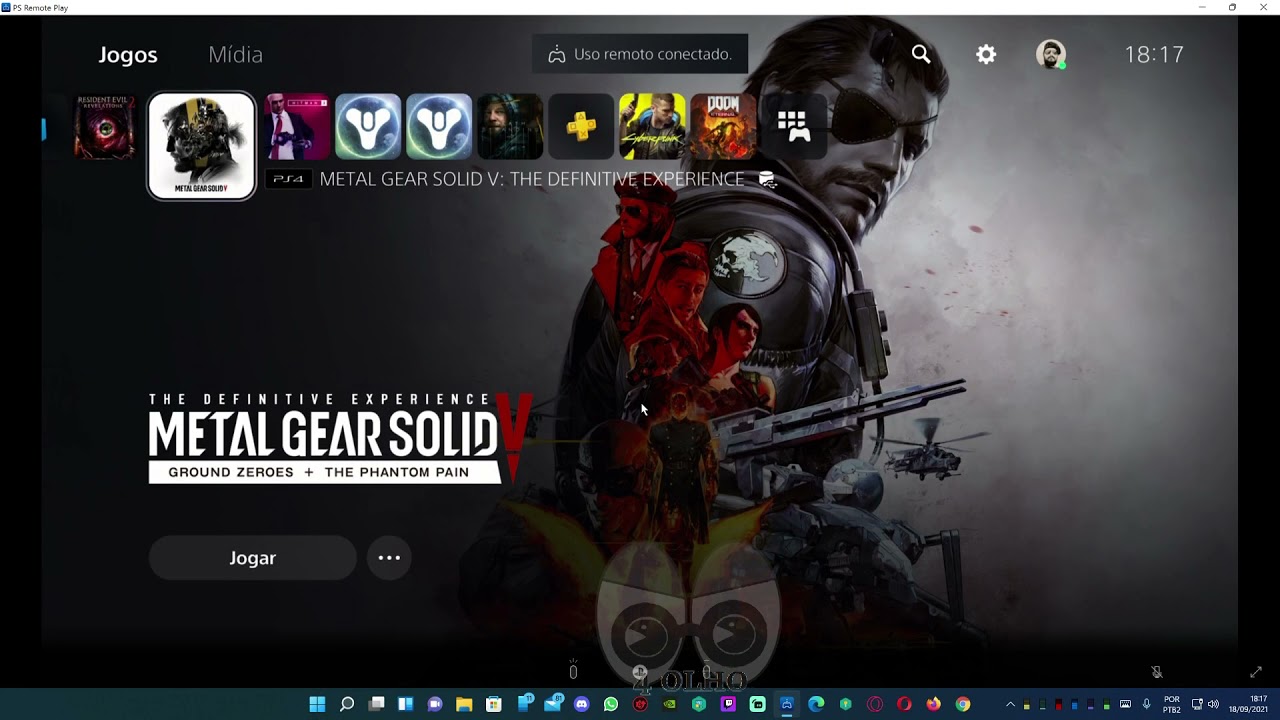The width and height of the screenshot is (1280, 720).
Task: Open Google Chrome from taskbar
Action: coord(963,704)
